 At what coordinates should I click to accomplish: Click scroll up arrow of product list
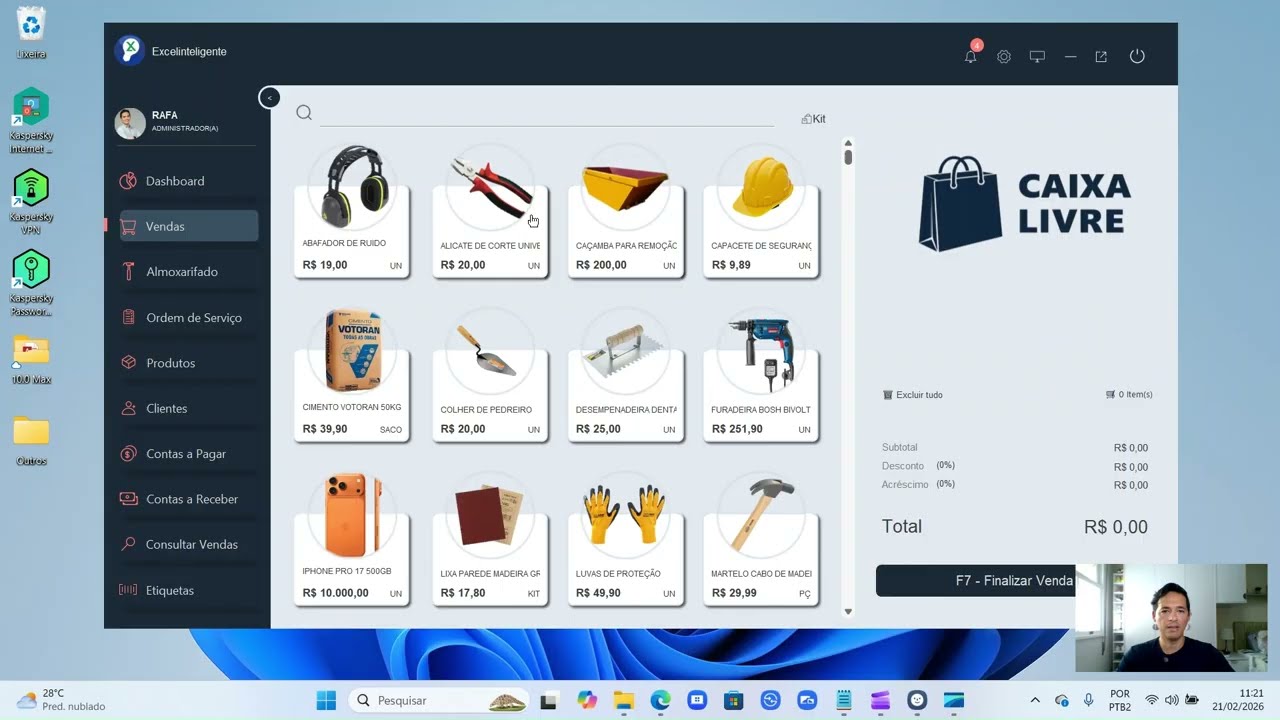pos(848,142)
